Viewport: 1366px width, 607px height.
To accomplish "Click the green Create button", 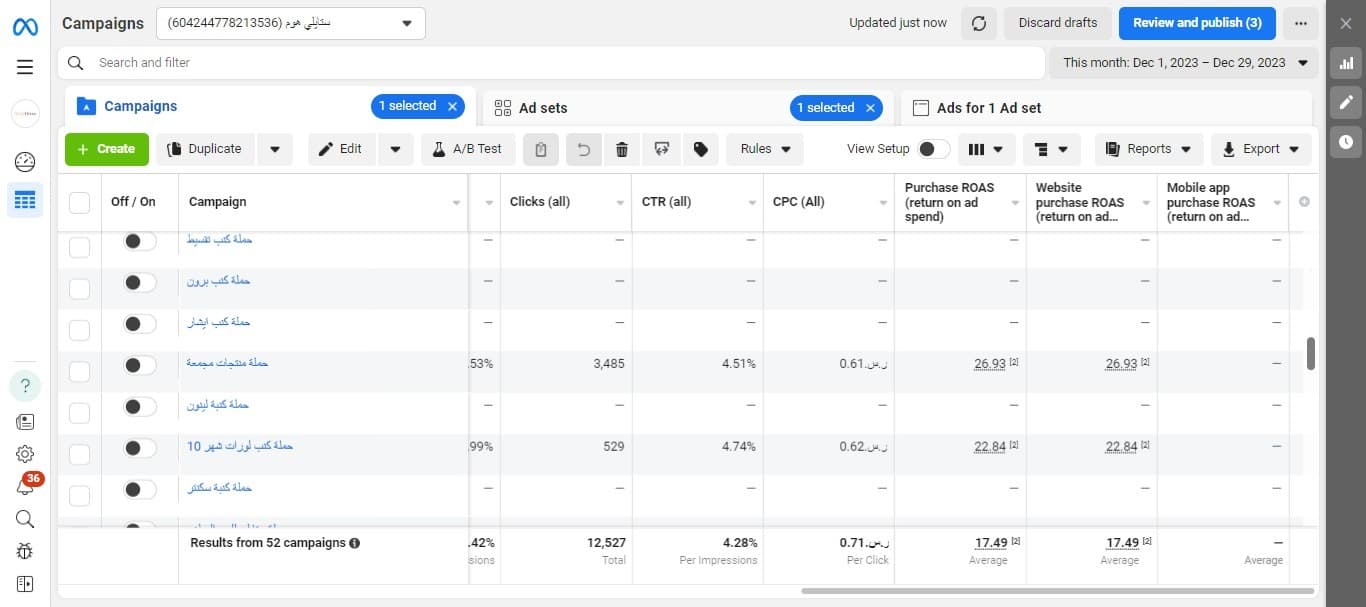I will [106, 149].
